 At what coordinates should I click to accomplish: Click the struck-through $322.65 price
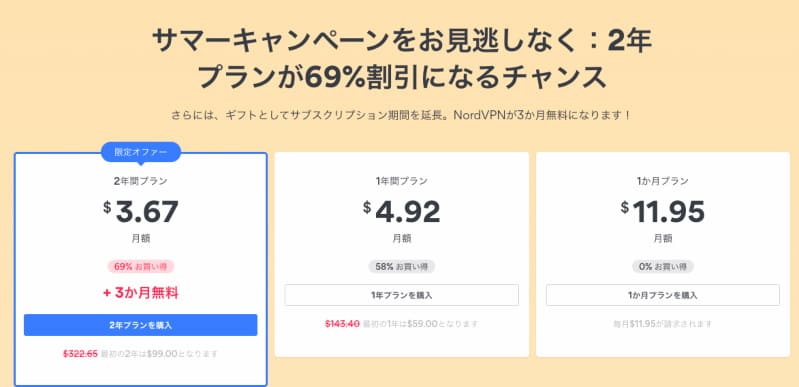pyautogui.click(x=81, y=353)
